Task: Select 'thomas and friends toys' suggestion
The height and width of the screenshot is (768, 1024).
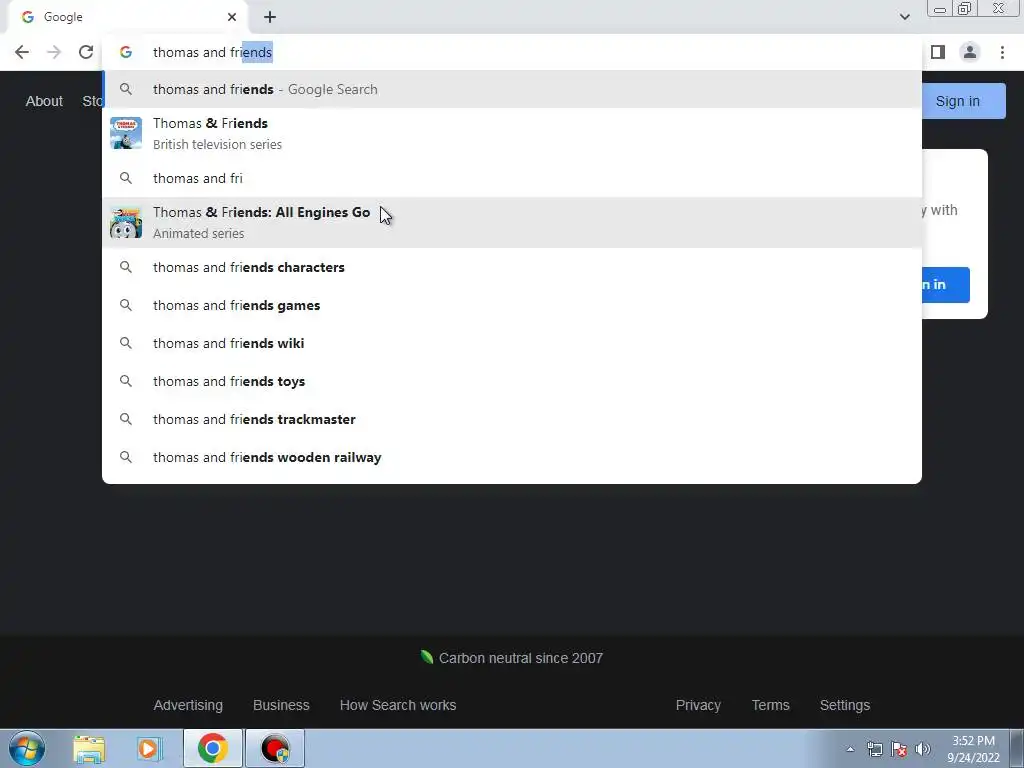Action: 512,381
